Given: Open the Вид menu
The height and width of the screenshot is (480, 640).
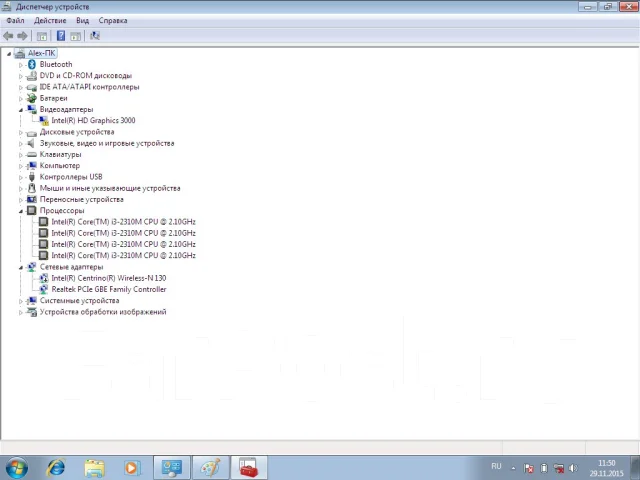Looking at the screenshot, I should [82, 20].
